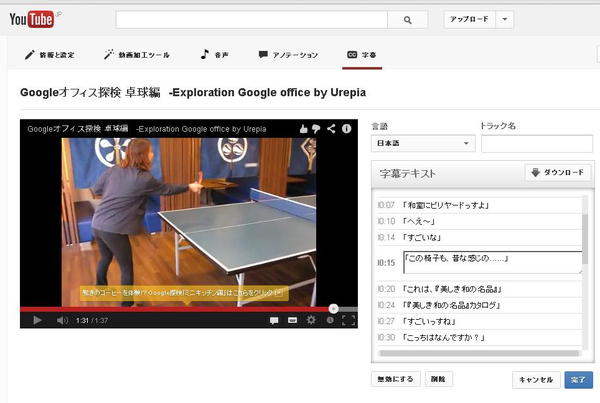Switch to the アノテーション tab
Screen dimensions: 600x403
coord(288,54)
